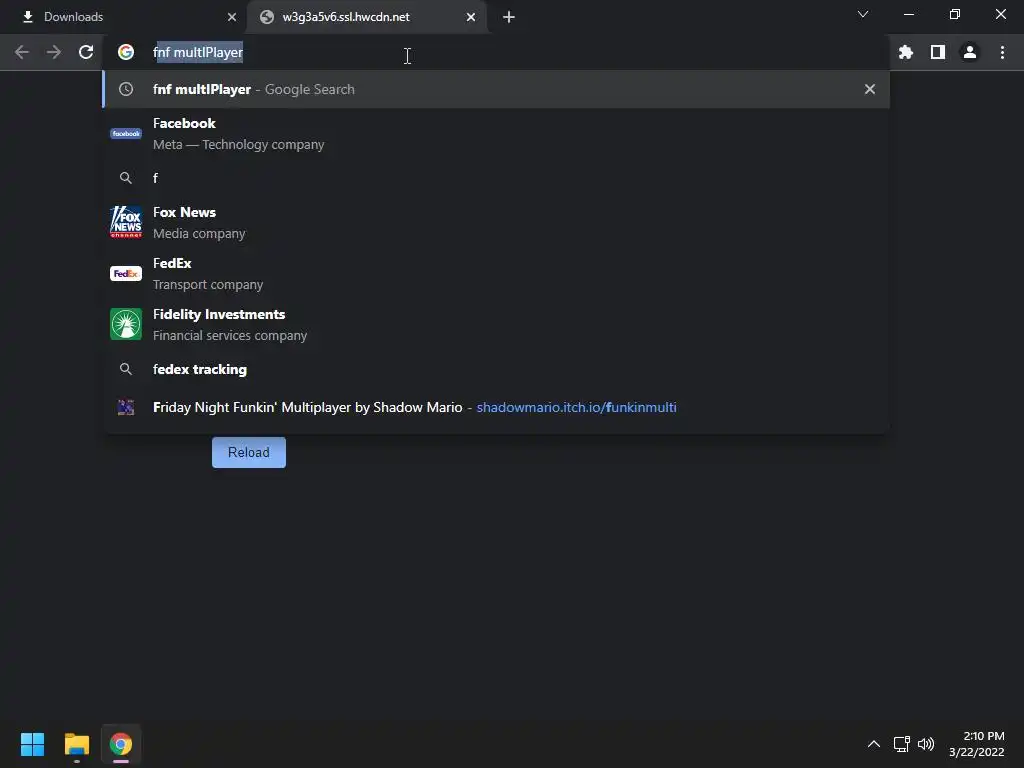Screen dimensions: 1024x768
Task: Select the fedex tracking search suggestion
Action: click(496, 370)
